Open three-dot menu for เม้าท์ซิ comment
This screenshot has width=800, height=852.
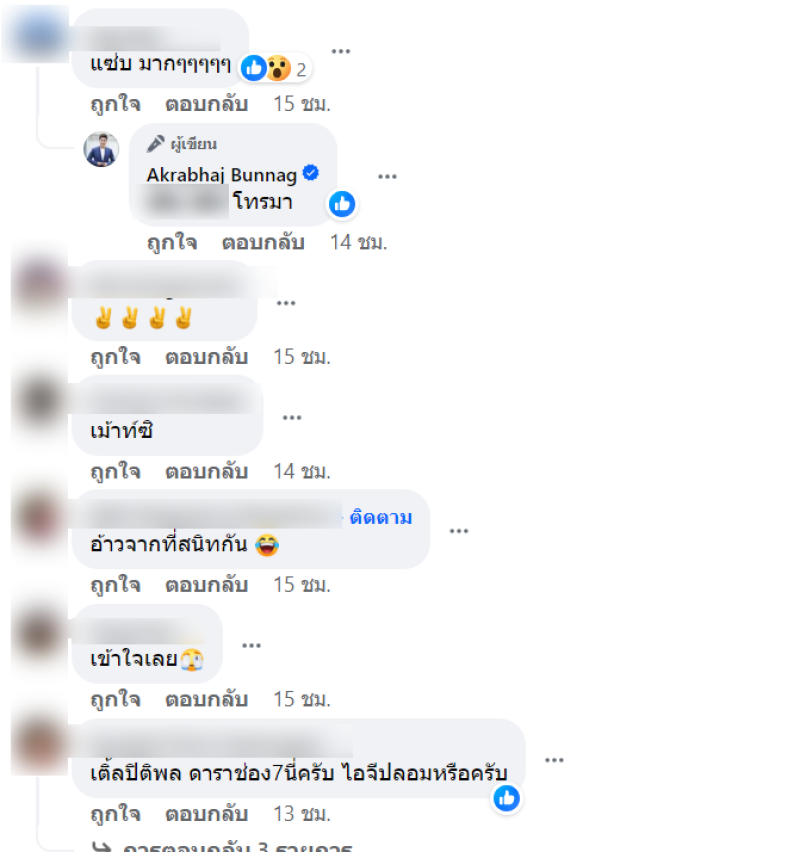click(292, 418)
